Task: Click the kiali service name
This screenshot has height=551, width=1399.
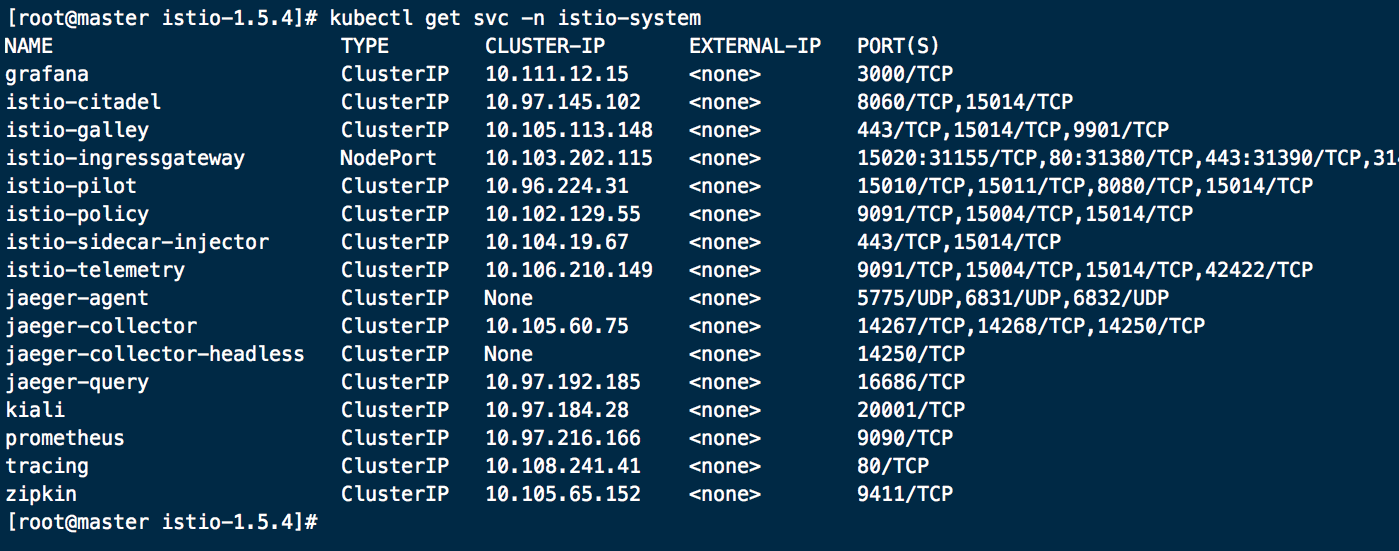Action: (35, 410)
